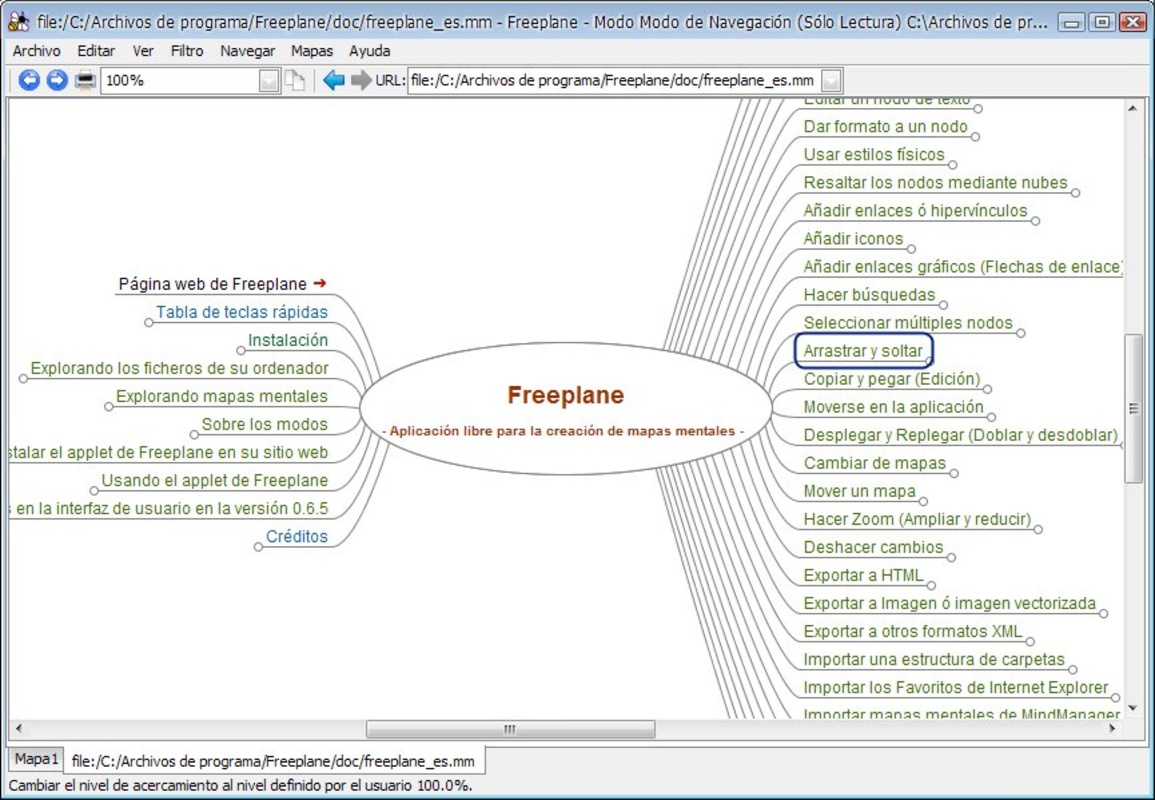Select the Exportar a HTML node
This screenshot has width=1155, height=800.
863,575
